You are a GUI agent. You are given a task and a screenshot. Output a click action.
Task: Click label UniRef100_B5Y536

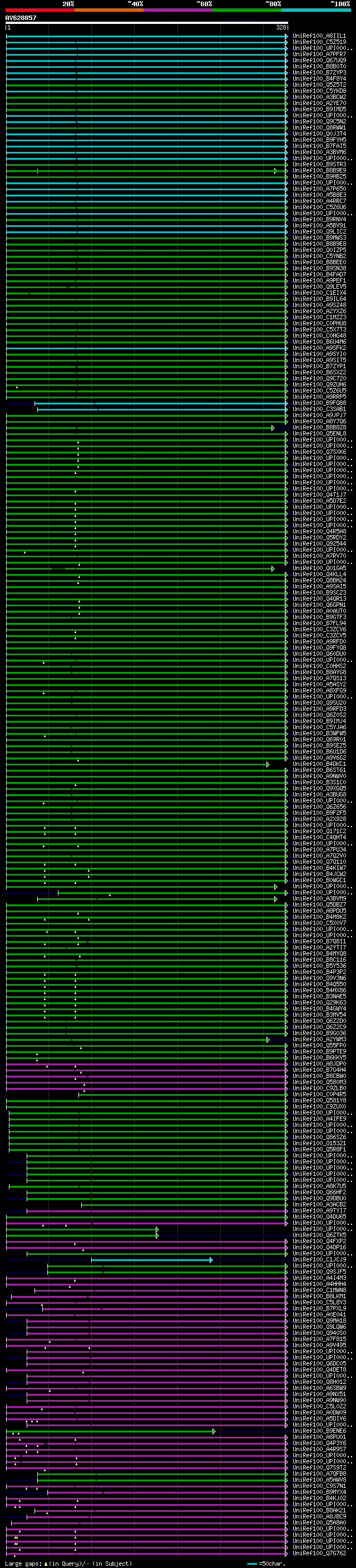click(319, 966)
